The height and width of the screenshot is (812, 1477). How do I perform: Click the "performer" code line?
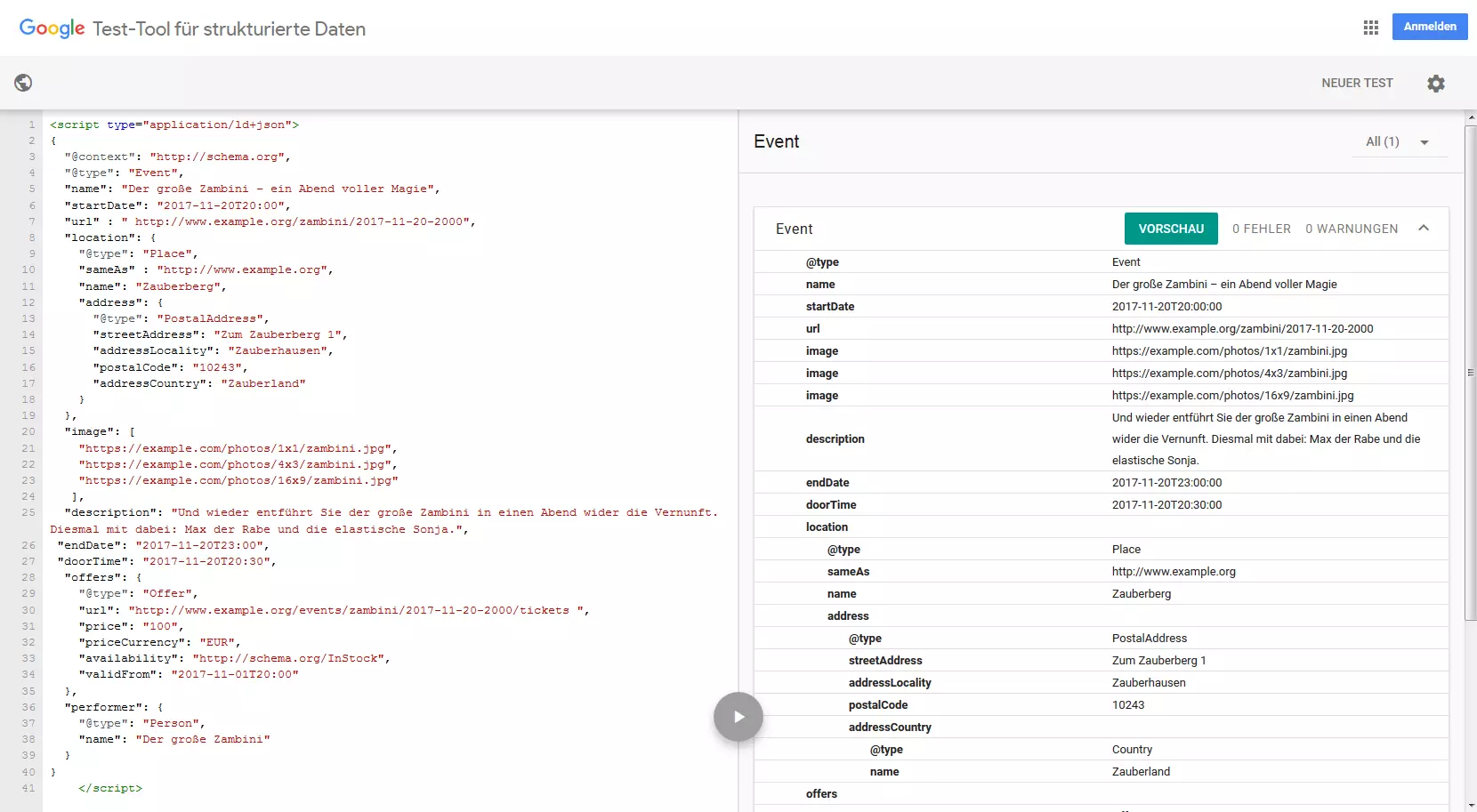tap(113, 707)
